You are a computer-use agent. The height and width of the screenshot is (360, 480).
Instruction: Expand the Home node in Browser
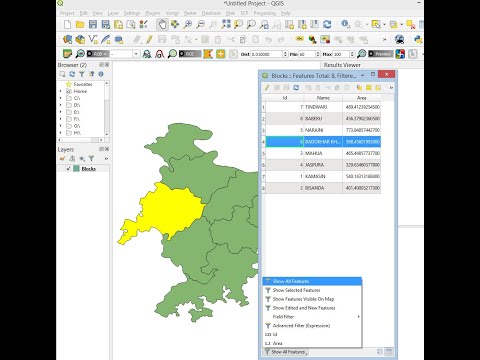click(61, 91)
